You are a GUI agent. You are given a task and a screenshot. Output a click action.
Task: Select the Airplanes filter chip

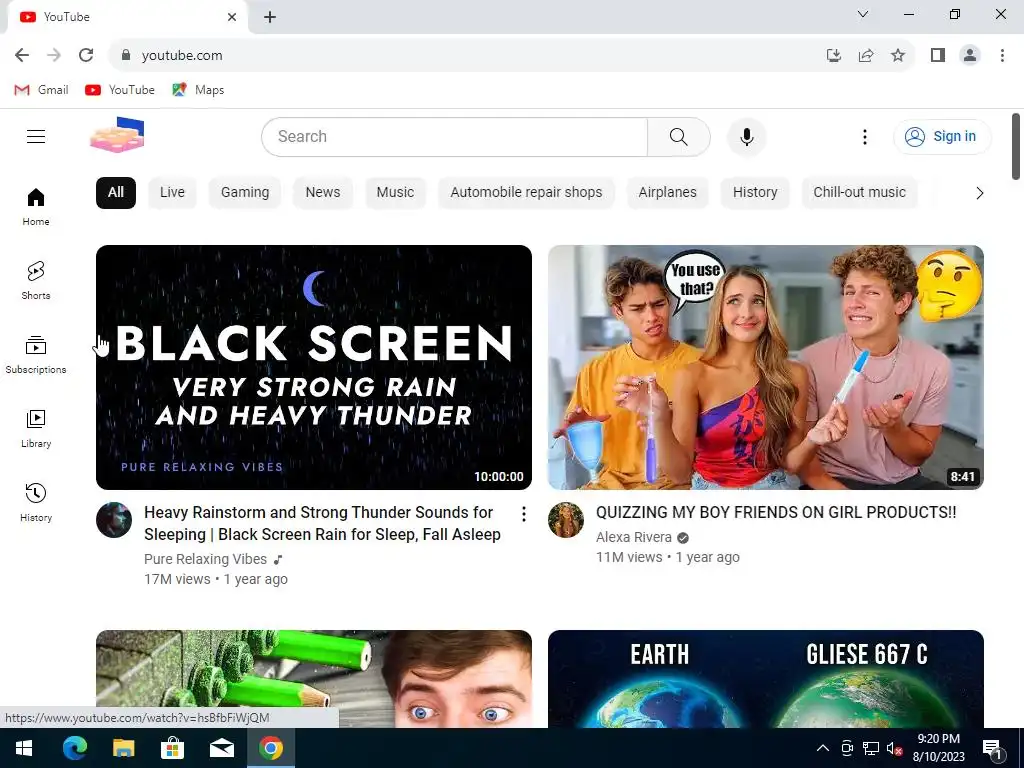pos(667,193)
